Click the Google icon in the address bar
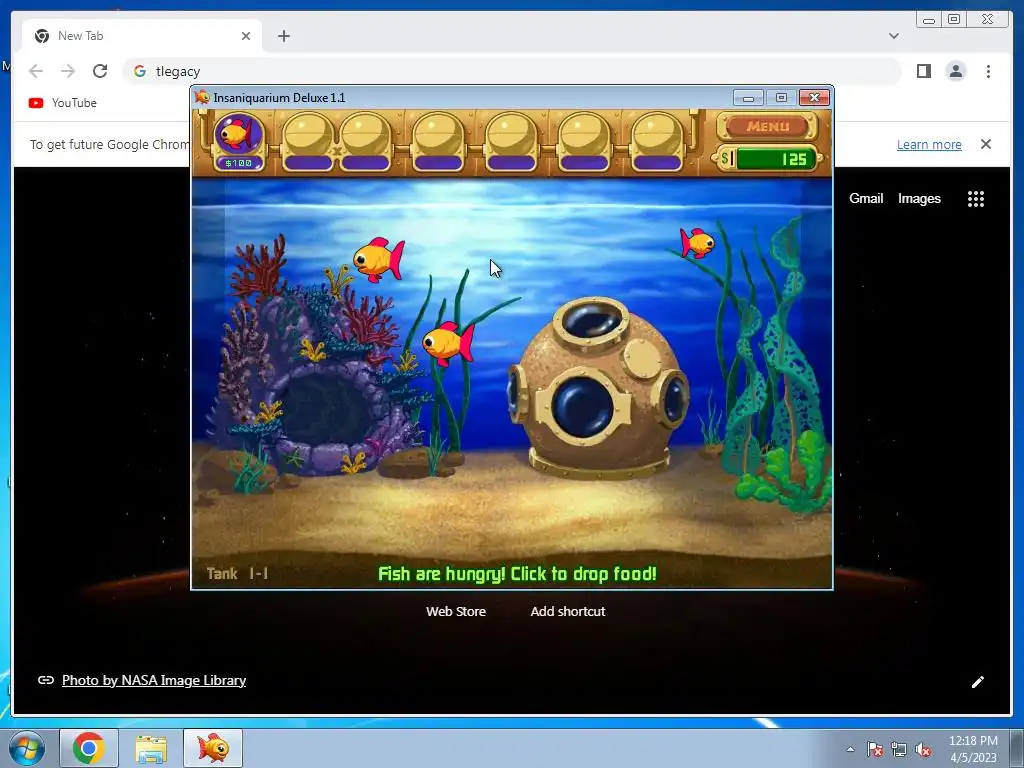The height and width of the screenshot is (768, 1024). [x=140, y=71]
